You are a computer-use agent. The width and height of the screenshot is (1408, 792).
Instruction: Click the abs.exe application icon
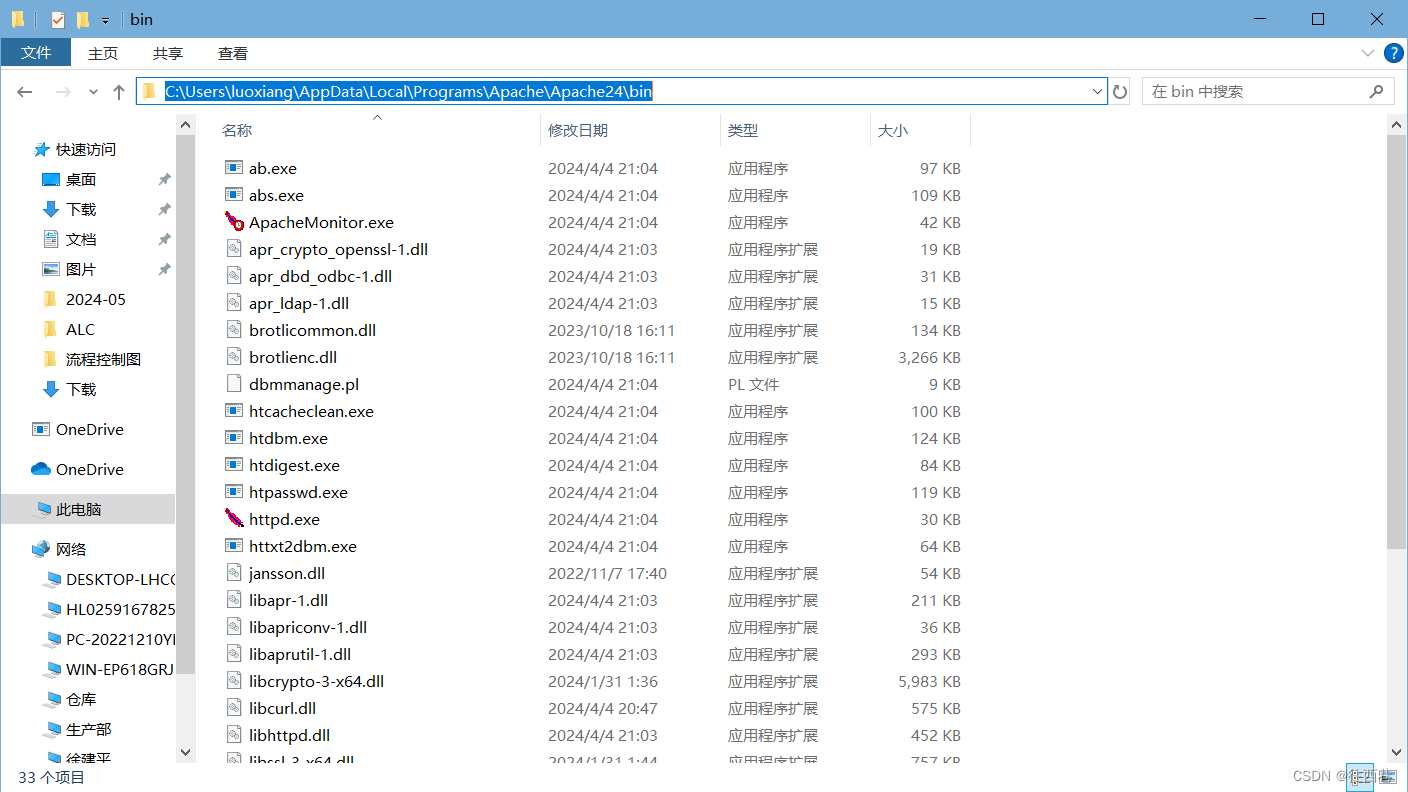[x=234, y=195]
